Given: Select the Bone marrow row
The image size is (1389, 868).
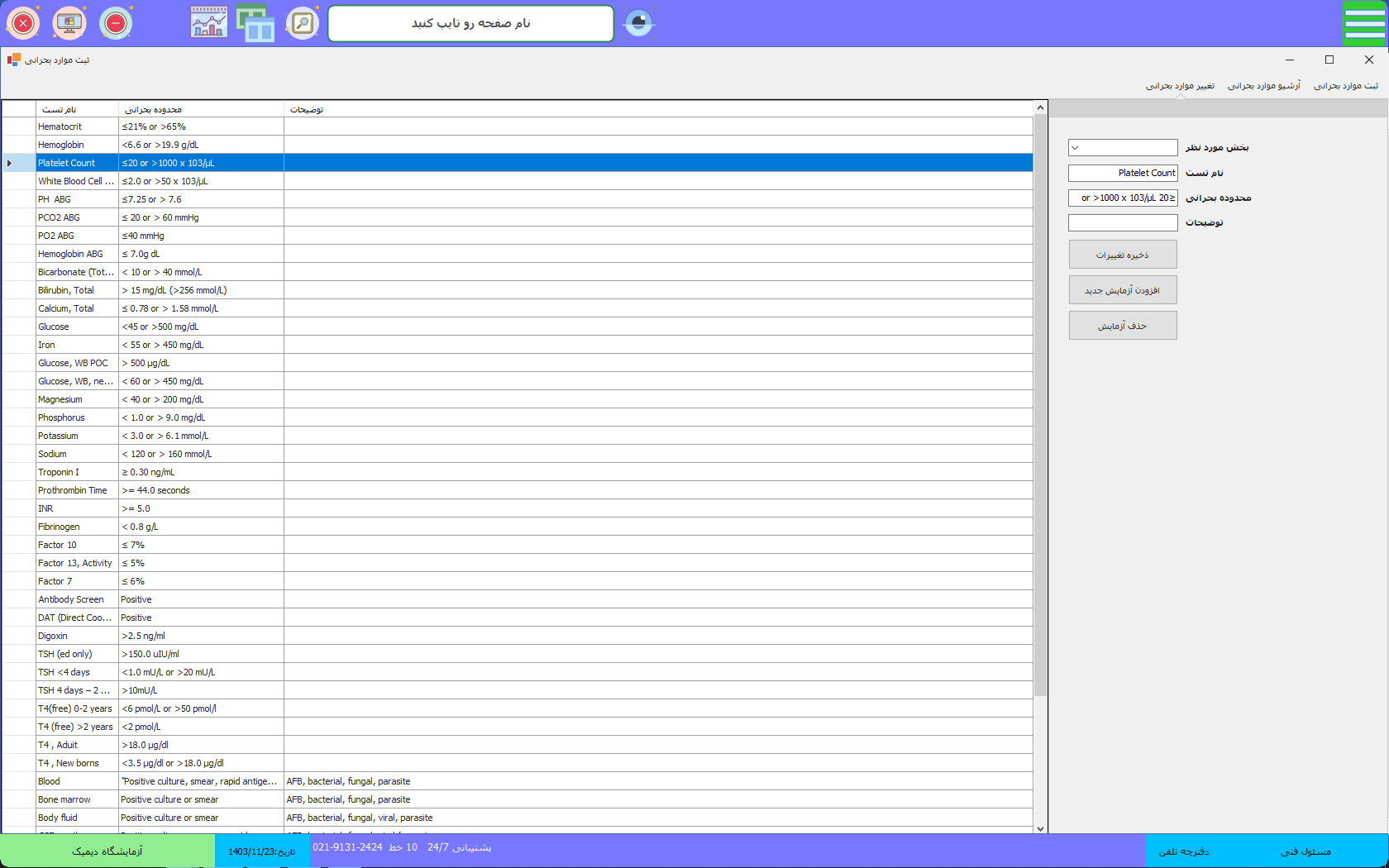Looking at the screenshot, I should pyautogui.click(x=518, y=799).
